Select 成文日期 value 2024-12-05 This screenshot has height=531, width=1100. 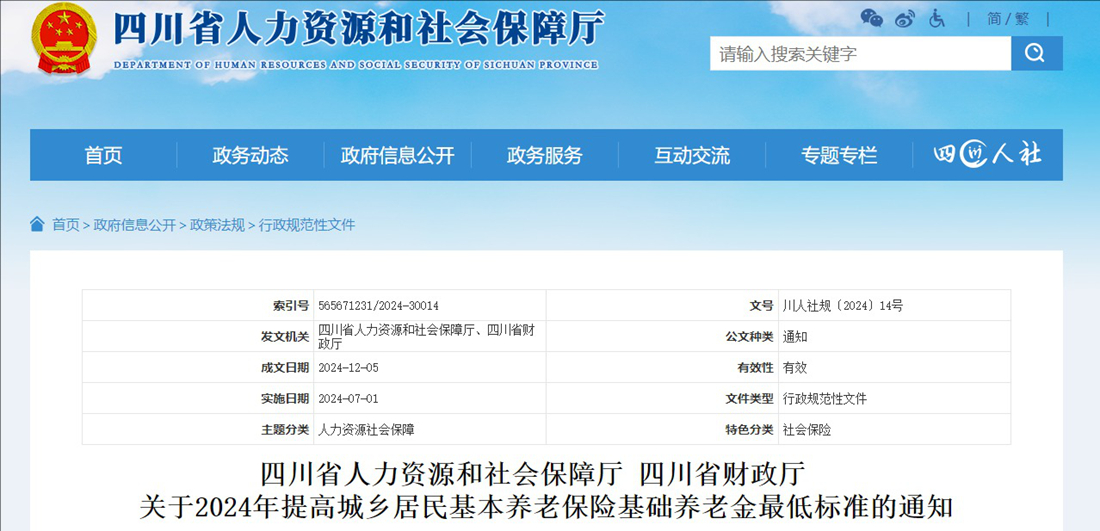[x=348, y=368]
